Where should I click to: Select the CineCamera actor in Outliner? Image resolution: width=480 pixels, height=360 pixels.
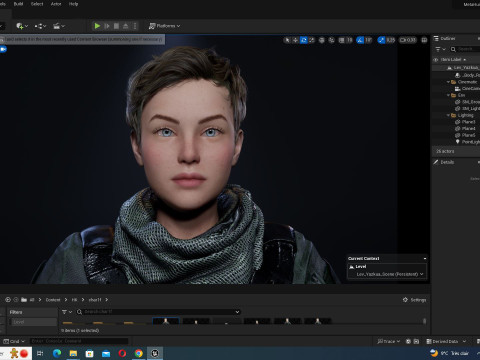[456, 88]
